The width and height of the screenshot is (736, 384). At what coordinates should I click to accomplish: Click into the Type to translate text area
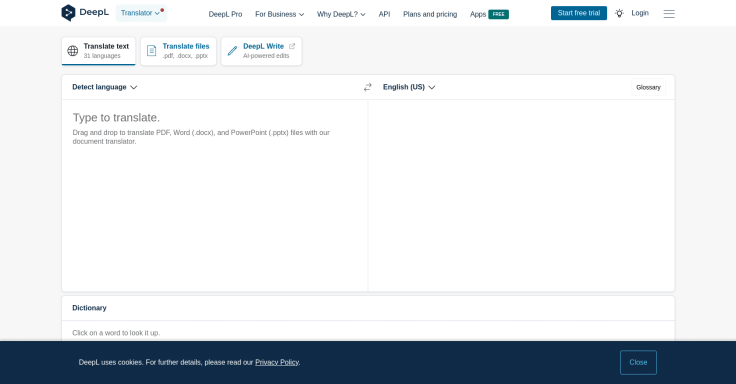click(215, 195)
